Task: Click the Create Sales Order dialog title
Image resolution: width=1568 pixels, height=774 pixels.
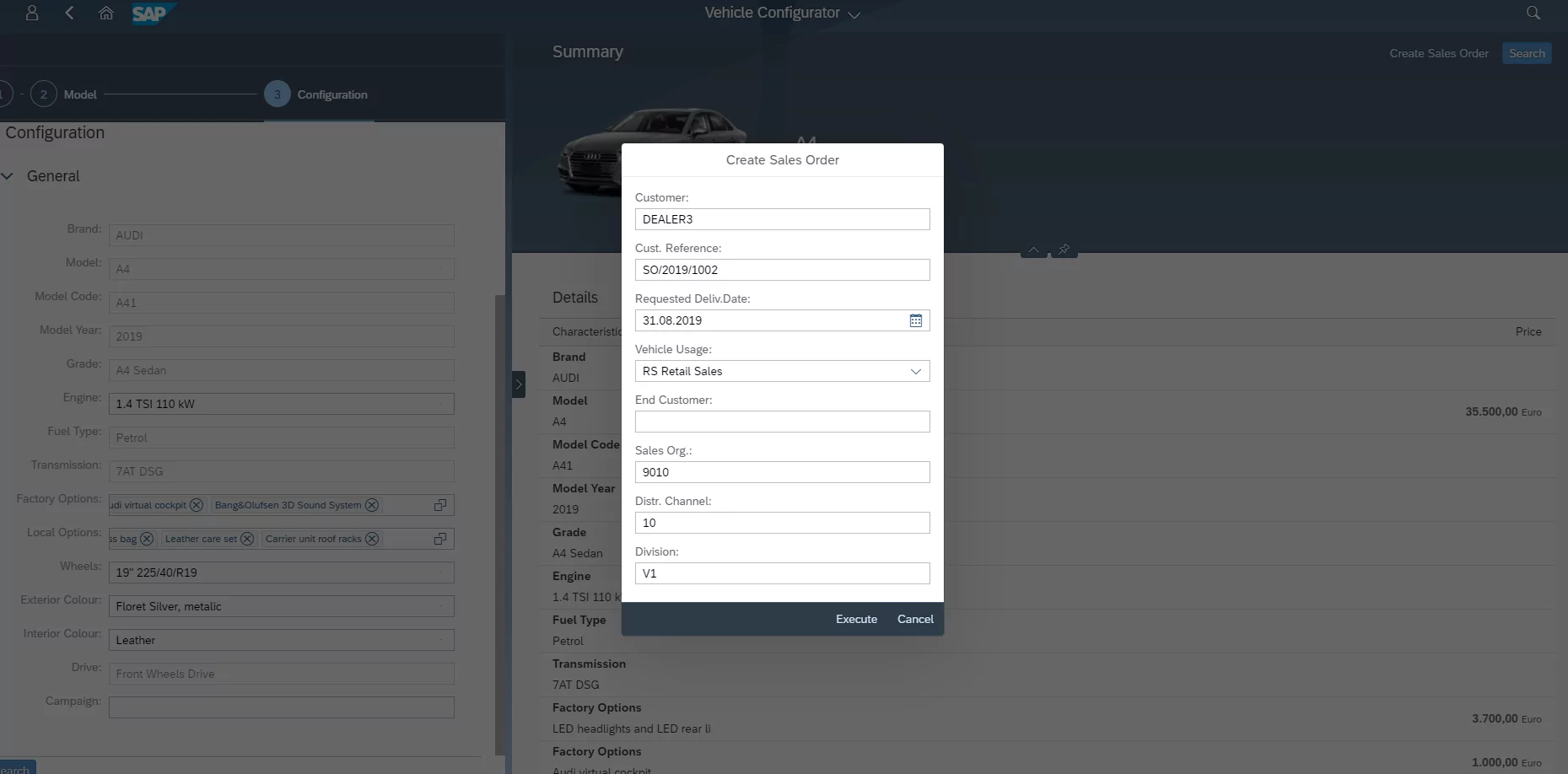Action: coord(782,159)
